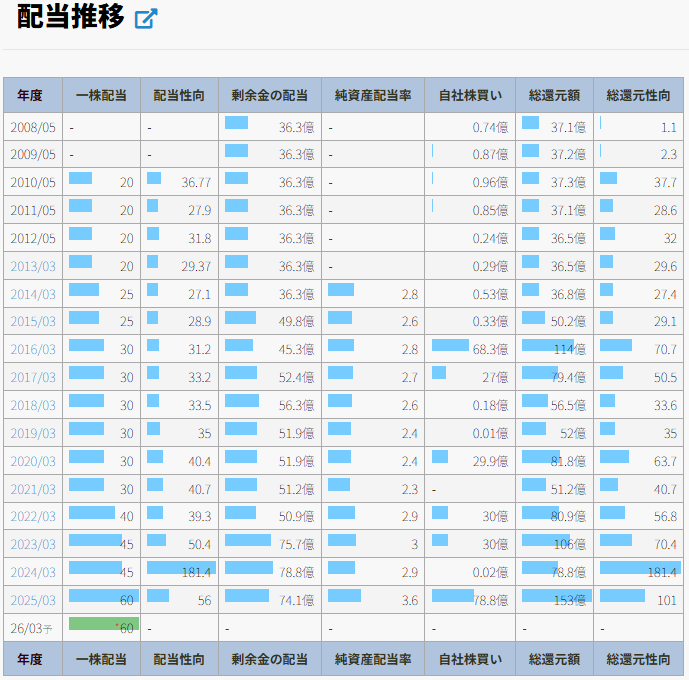This screenshot has height=680, width=689.
Task: Click the 2019/03 year link
Action: point(32,433)
